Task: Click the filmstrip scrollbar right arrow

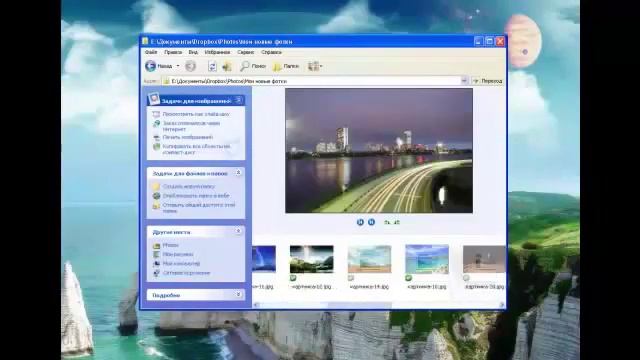Action: 502,305
